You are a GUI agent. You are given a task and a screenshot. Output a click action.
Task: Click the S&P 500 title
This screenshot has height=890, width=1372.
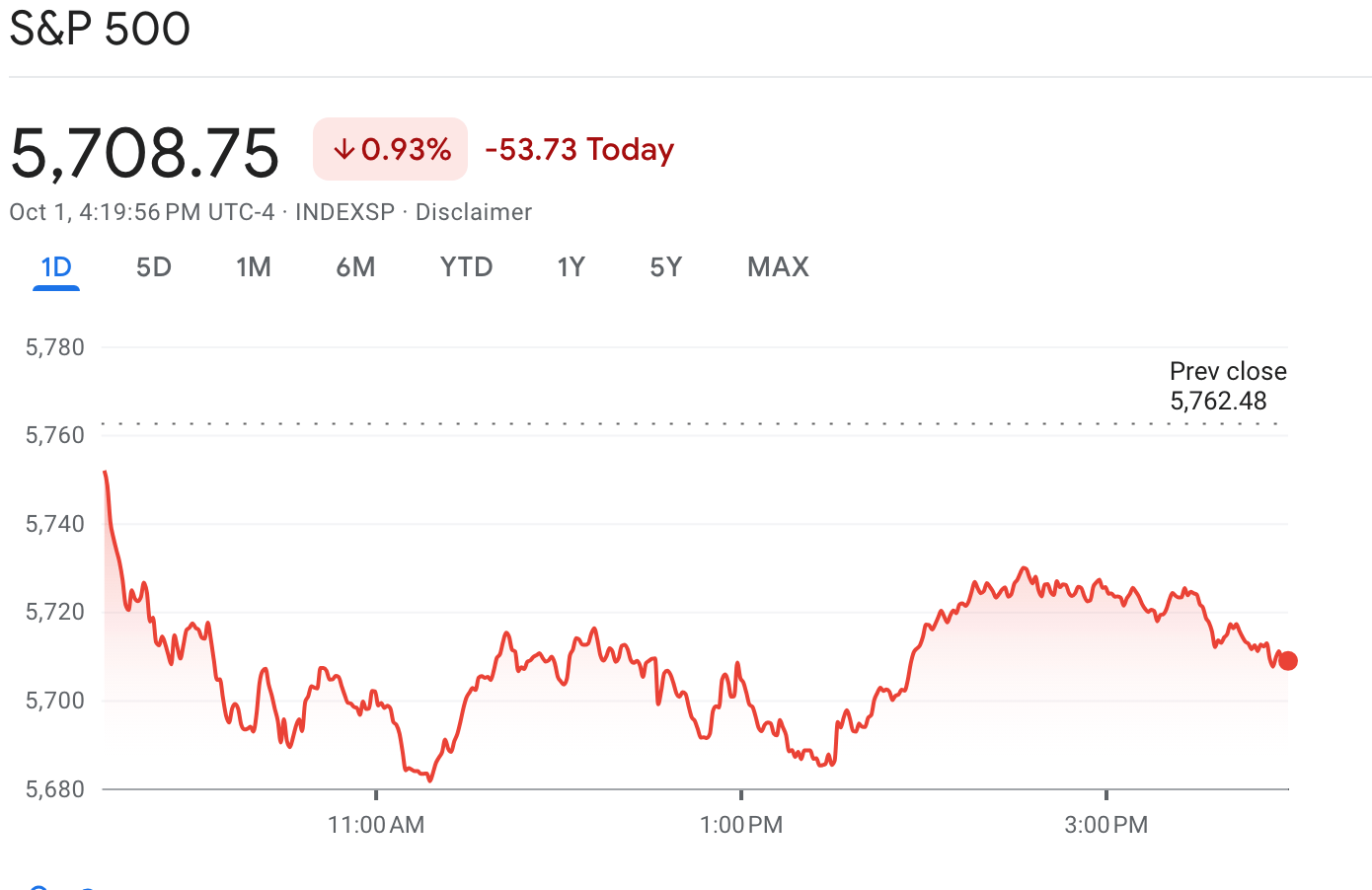coord(100,29)
